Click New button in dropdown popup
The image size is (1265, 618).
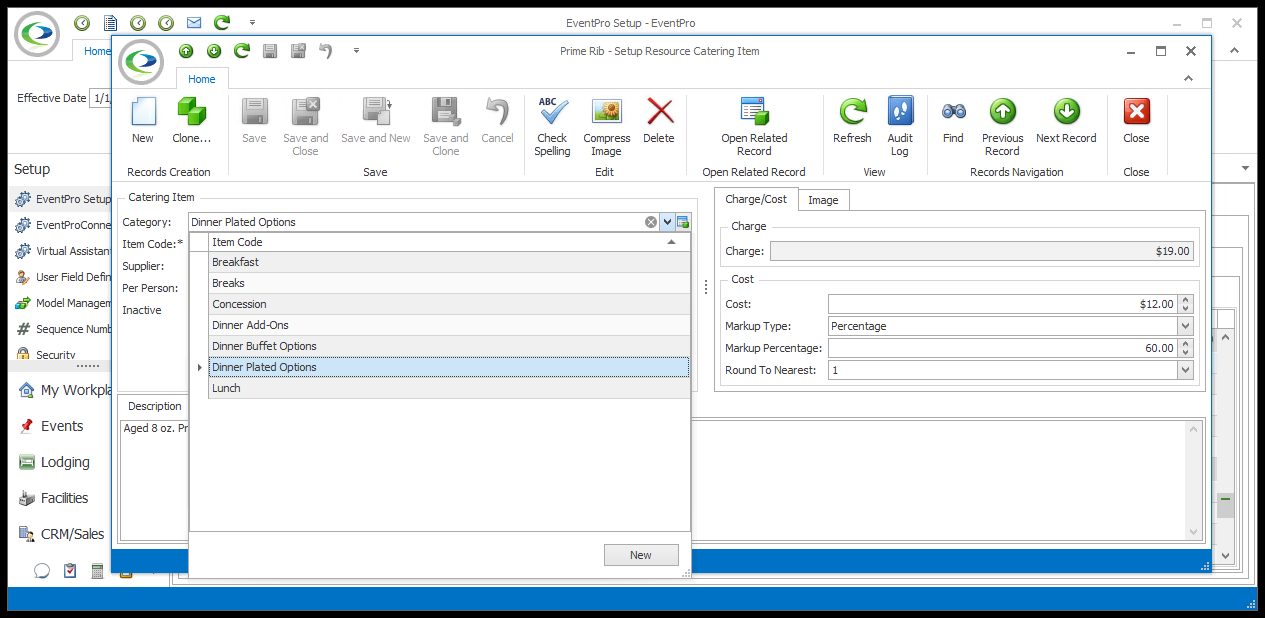tap(641, 555)
